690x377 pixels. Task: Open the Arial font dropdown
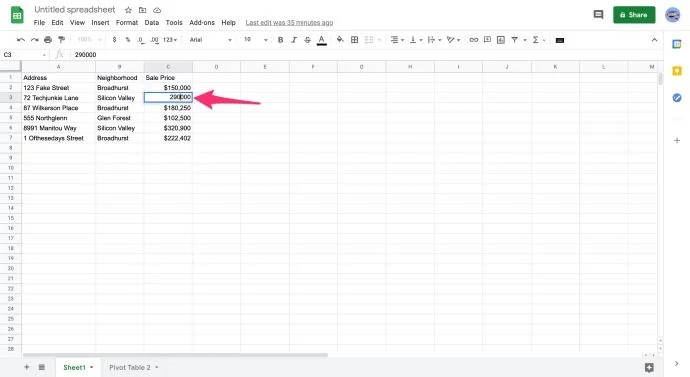pos(210,40)
